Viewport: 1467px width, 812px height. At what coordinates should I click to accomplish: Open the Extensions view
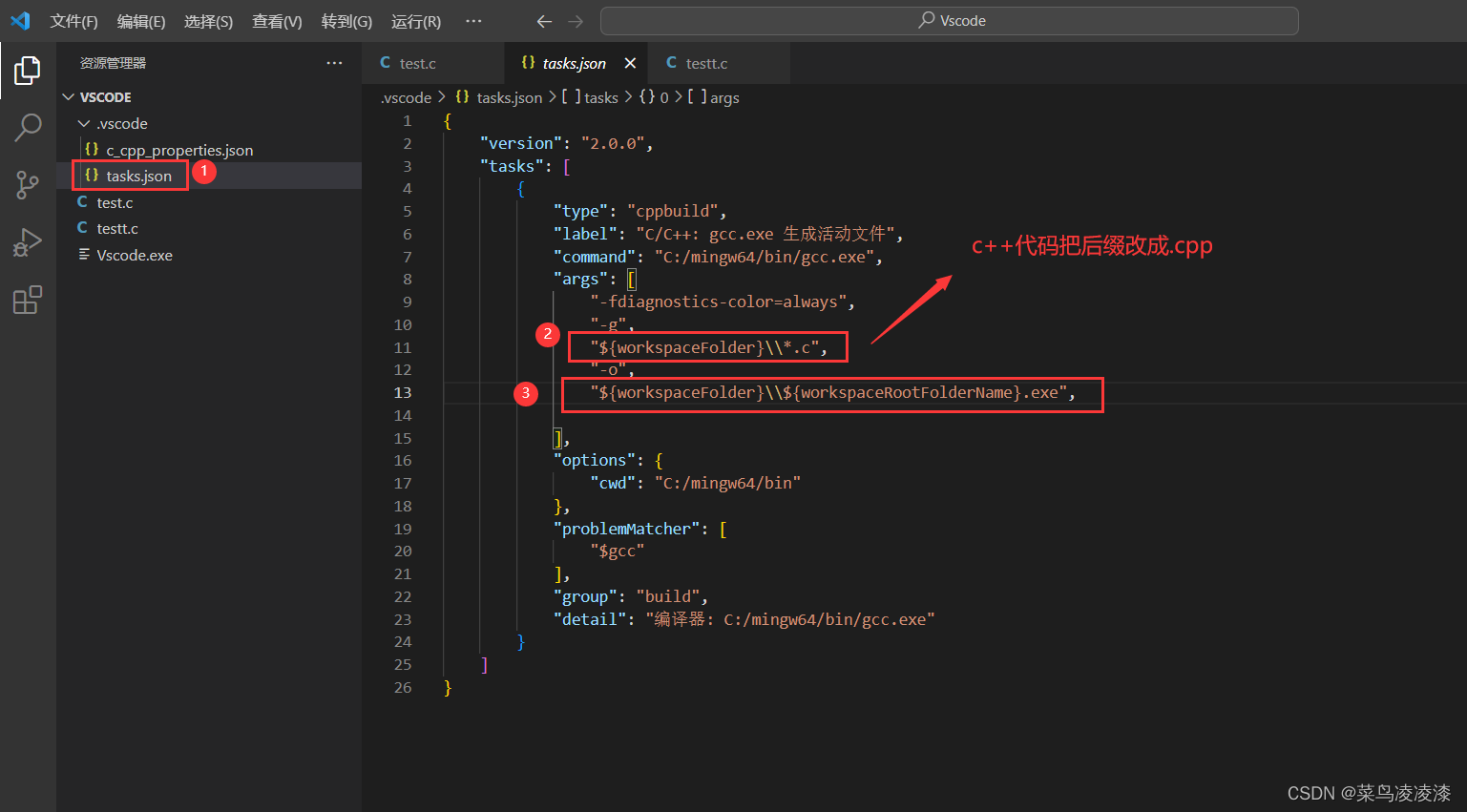pos(28,301)
